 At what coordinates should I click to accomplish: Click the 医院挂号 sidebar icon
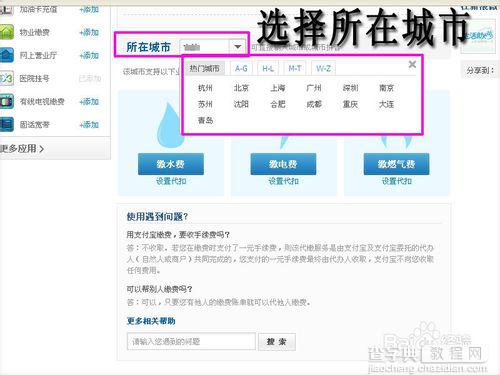(7, 78)
